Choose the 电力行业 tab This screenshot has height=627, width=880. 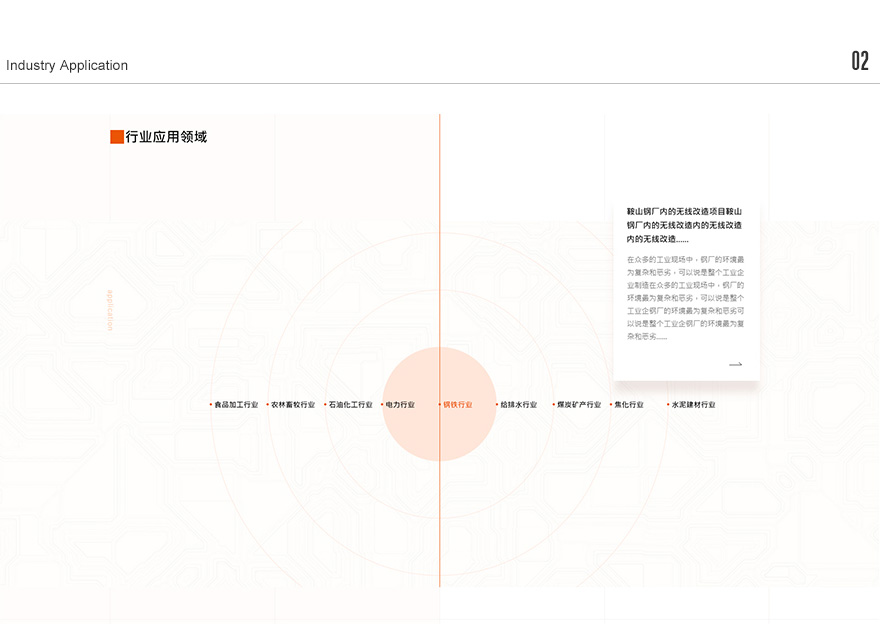pos(400,405)
